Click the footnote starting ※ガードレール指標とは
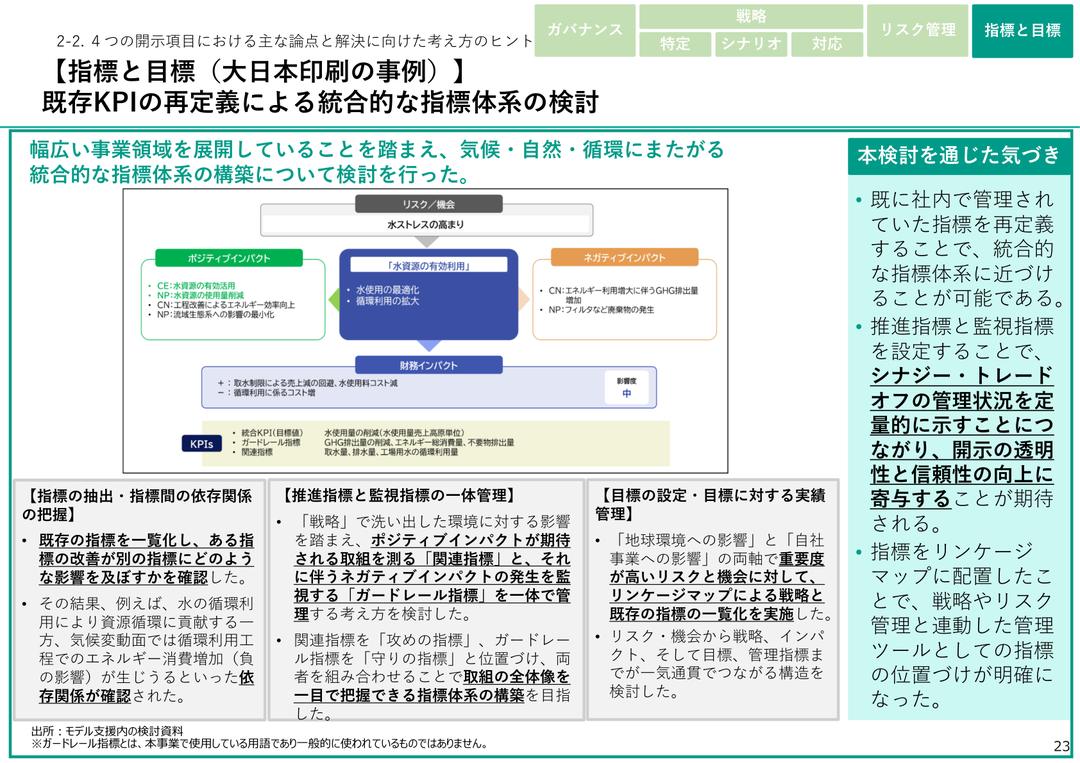Viewport: 1080px width, 763px height. 260,744
